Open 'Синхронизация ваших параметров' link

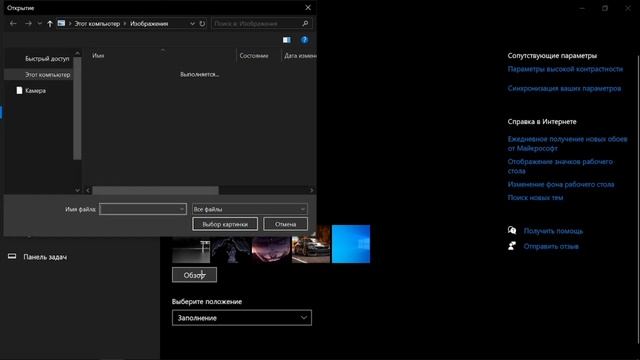click(564, 88)
